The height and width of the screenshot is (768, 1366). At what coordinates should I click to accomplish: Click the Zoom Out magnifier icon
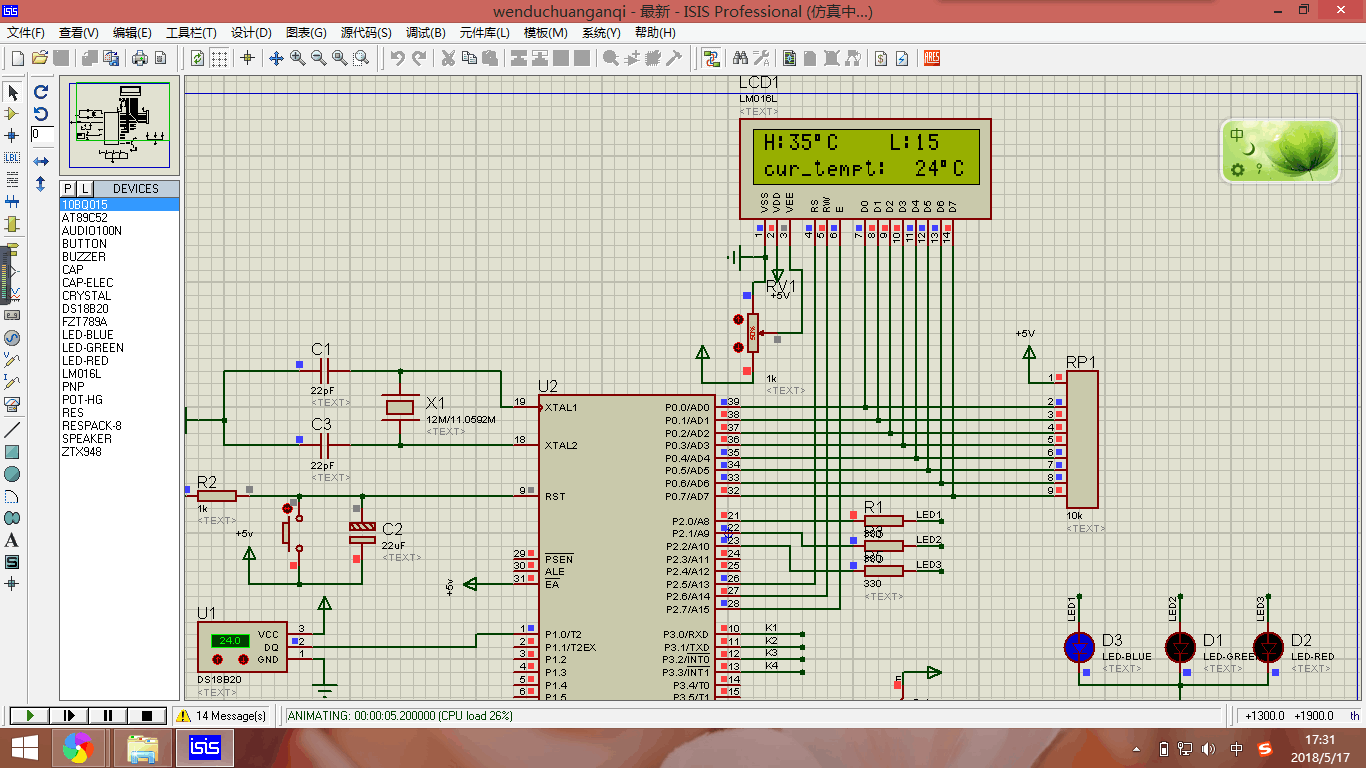(x=319, y=58)
